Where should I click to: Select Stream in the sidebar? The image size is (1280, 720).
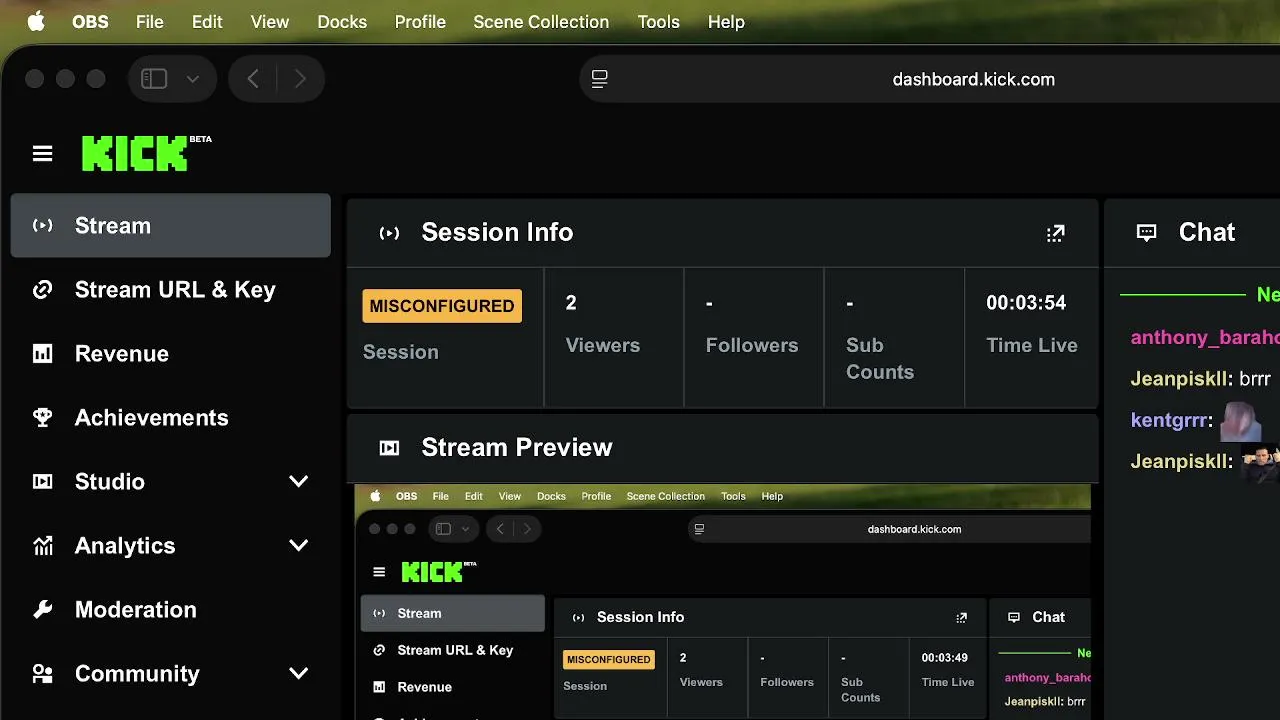coord(171,226)
